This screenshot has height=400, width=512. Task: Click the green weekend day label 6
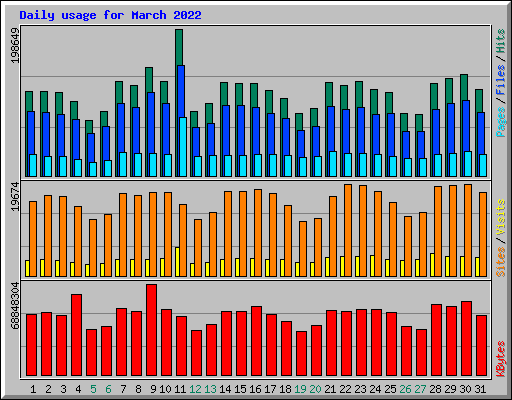pyautogui.click(x=108, y=389)
